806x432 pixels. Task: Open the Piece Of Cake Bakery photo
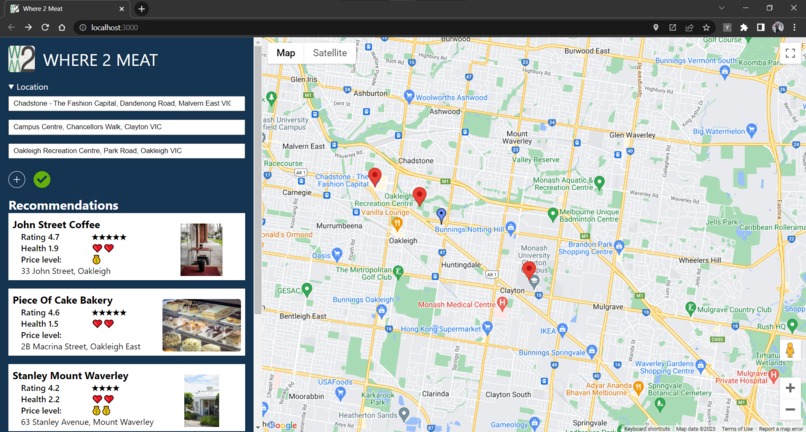(x=202, y=325)
